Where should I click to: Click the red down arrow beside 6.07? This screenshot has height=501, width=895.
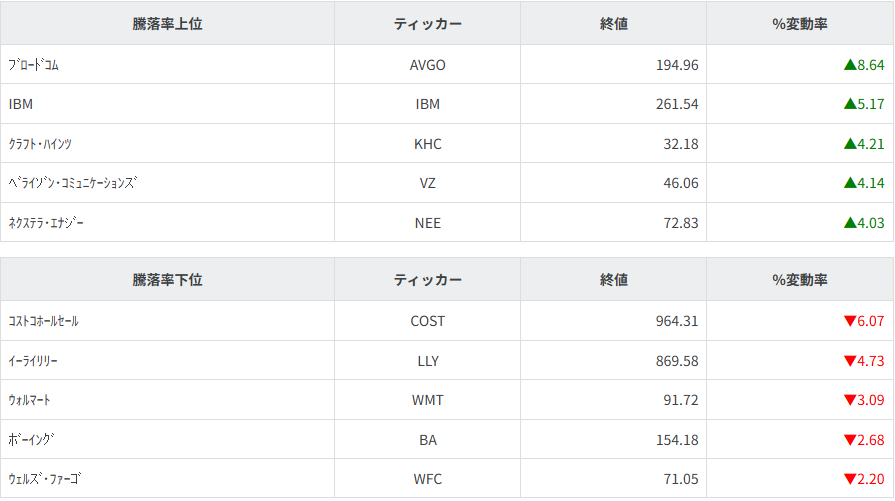(849, 321)
